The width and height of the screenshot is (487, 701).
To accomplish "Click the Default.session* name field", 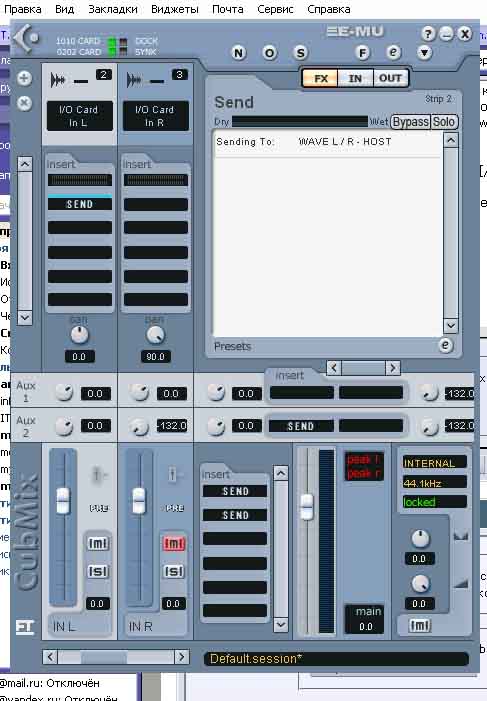I will (x=335, y=659).
